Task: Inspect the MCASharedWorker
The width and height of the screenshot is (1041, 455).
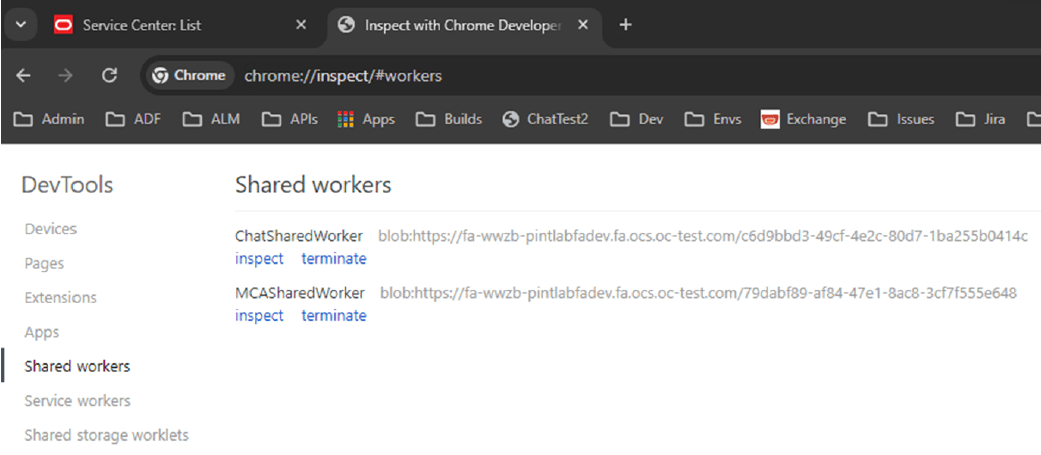Action: tap(259, 316)
